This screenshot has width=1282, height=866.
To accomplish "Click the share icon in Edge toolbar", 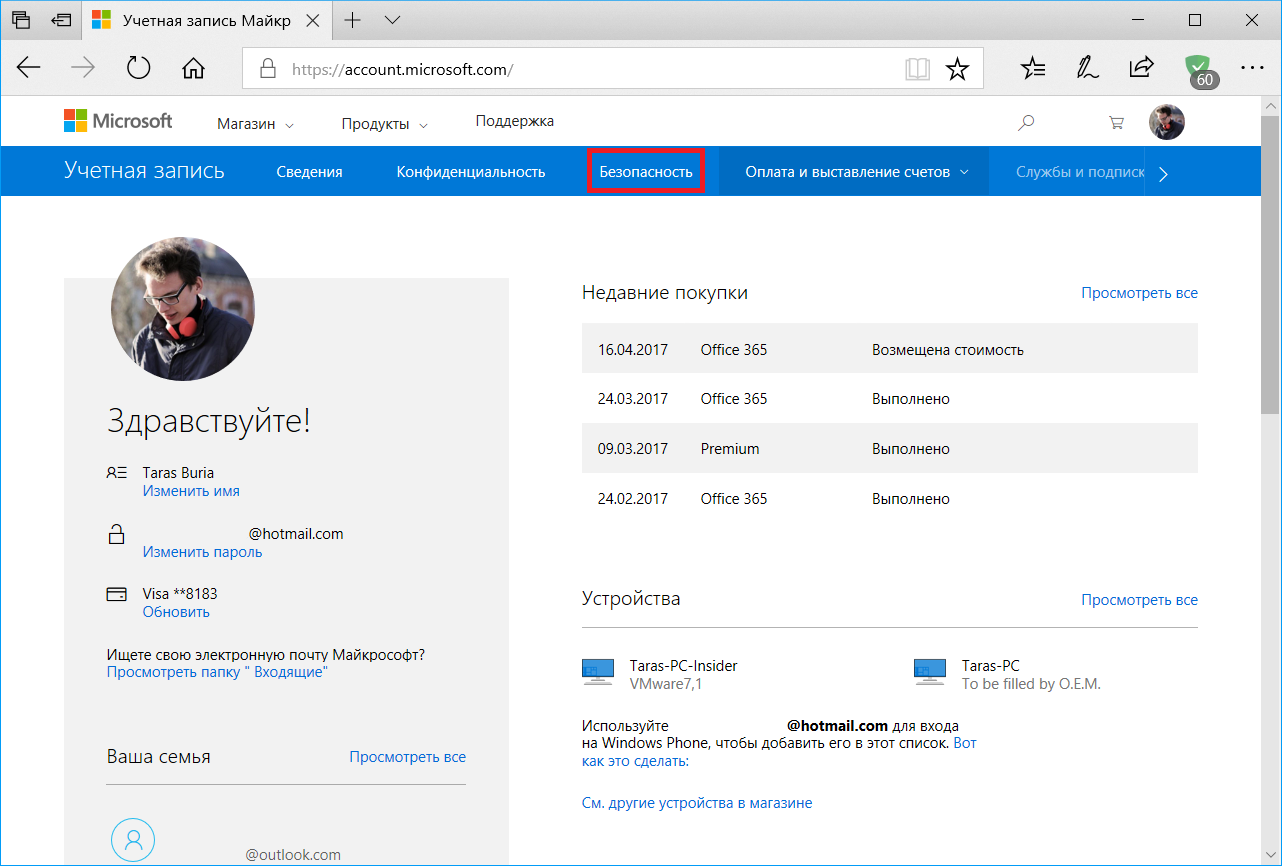I will (x=1141, y=68).
